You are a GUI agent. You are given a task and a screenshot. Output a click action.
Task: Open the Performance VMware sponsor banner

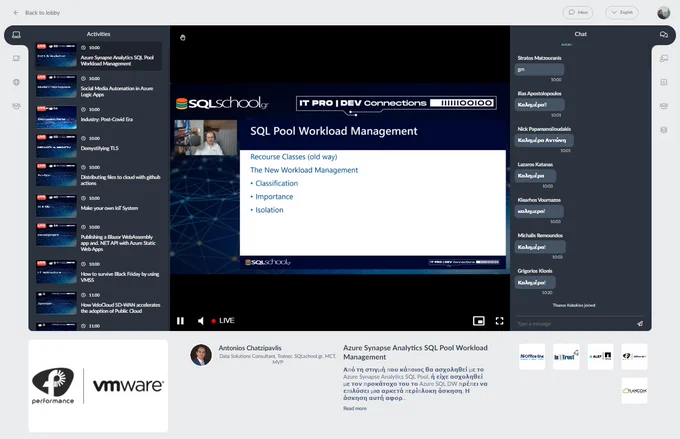click(x=98, y=386)
